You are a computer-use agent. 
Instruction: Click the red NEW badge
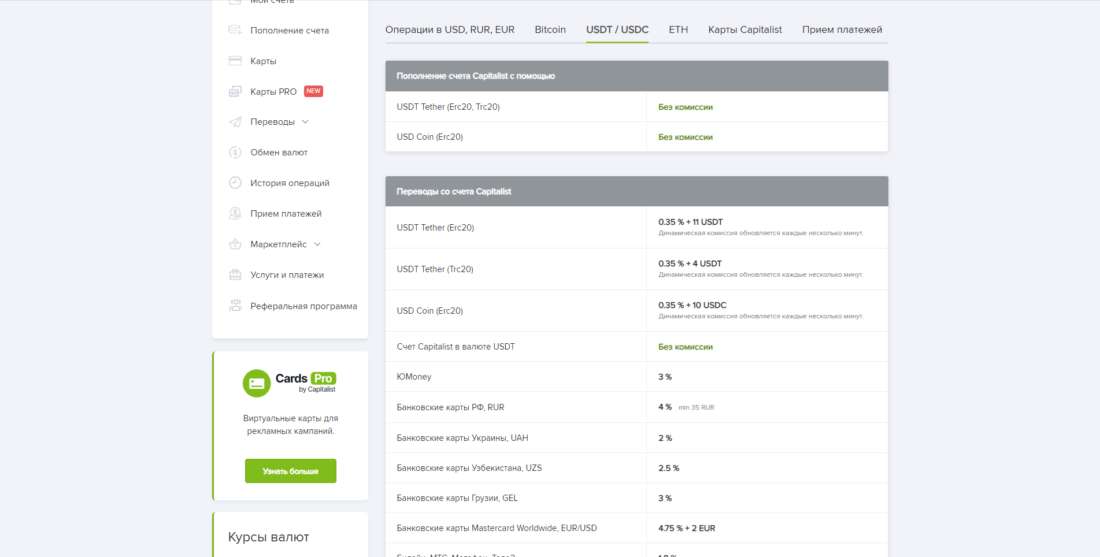314,91
